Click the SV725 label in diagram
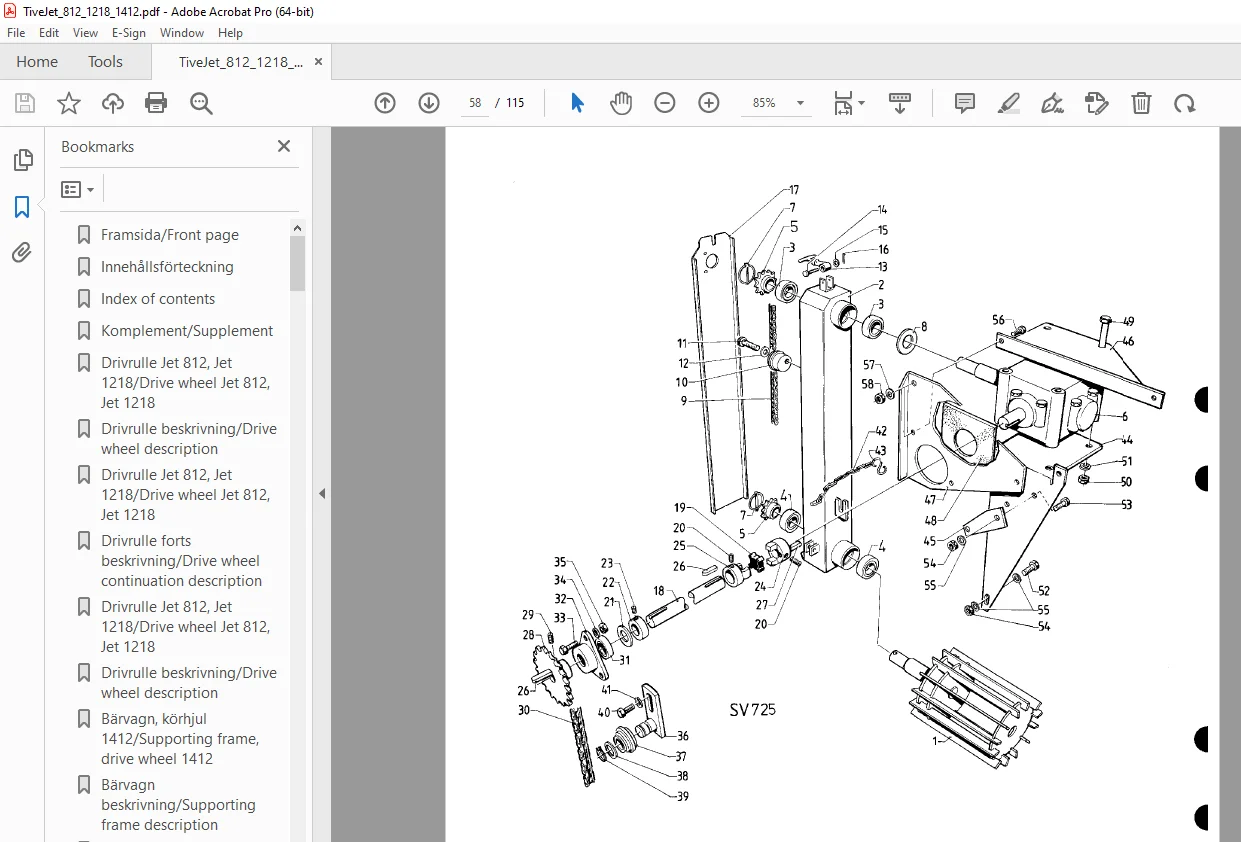The width and height of the screenshot is (1241, 842). point(752,710)
